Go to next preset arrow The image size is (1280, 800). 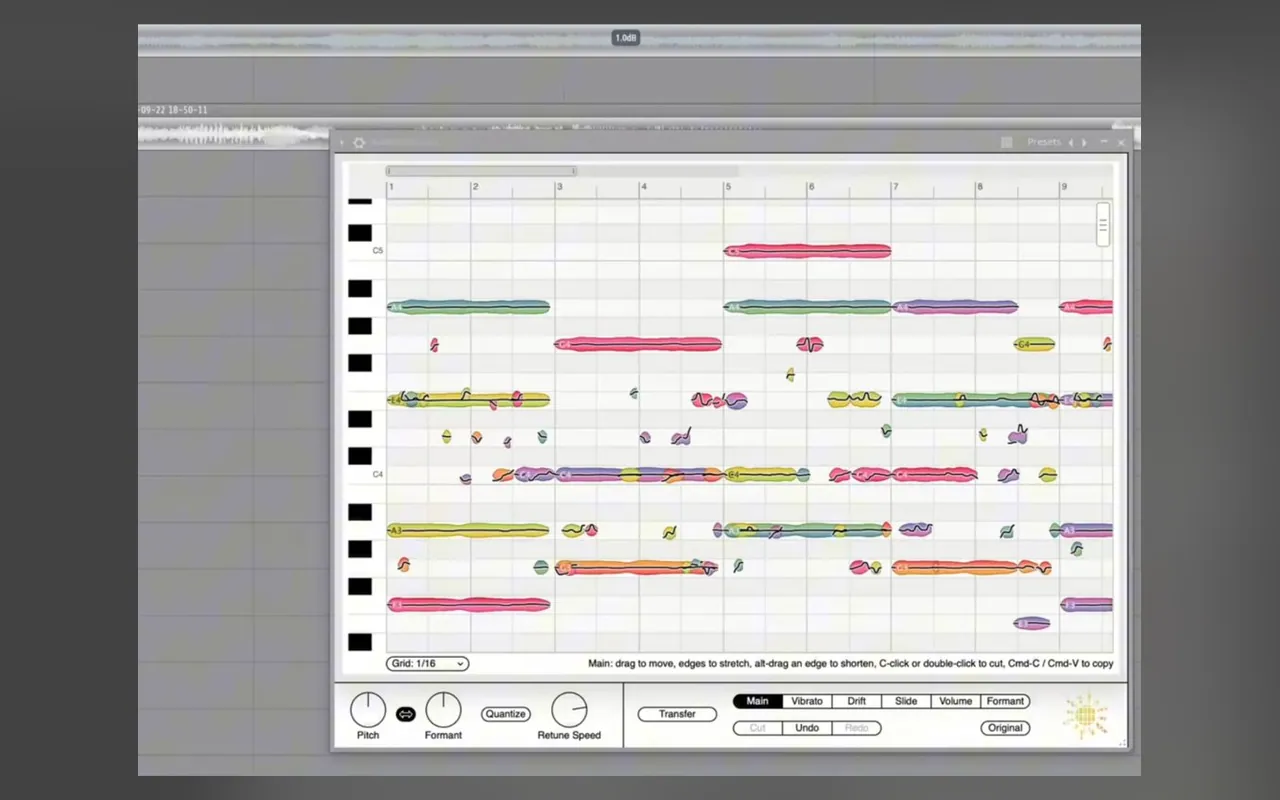tap(1085, 143)
